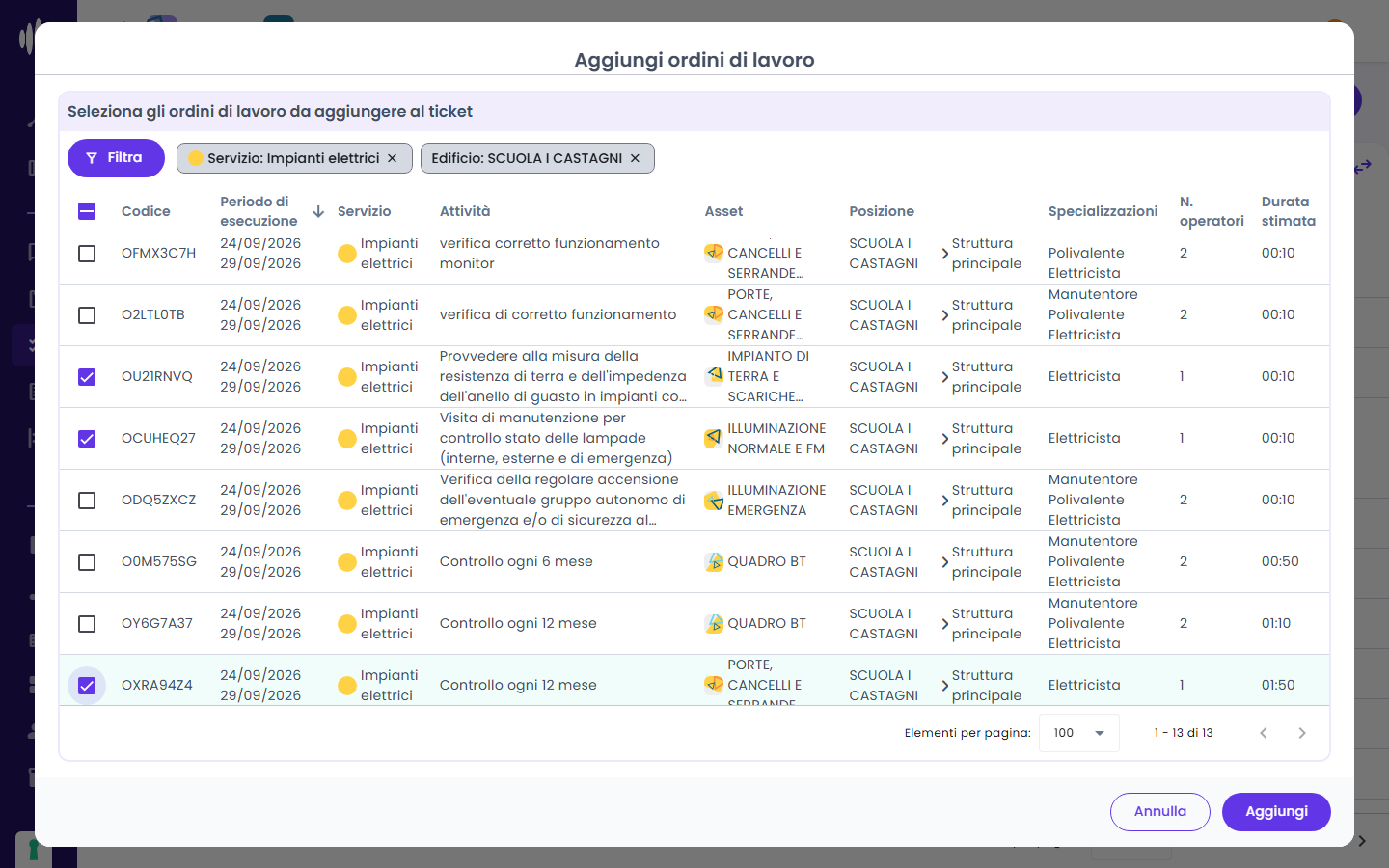Click the QUADRO BT icon in row OY6G7A37
The image size is (1389, 868).
click(x=714, y=623)
